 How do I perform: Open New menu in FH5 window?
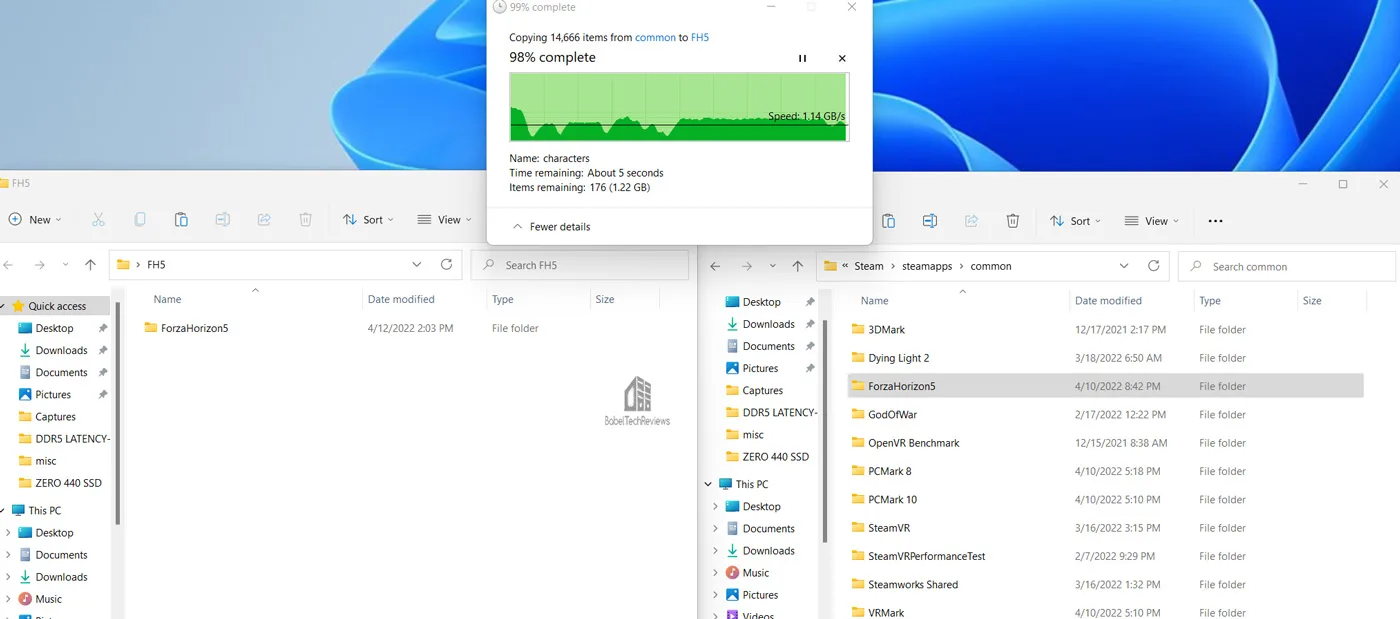point(35,220)
